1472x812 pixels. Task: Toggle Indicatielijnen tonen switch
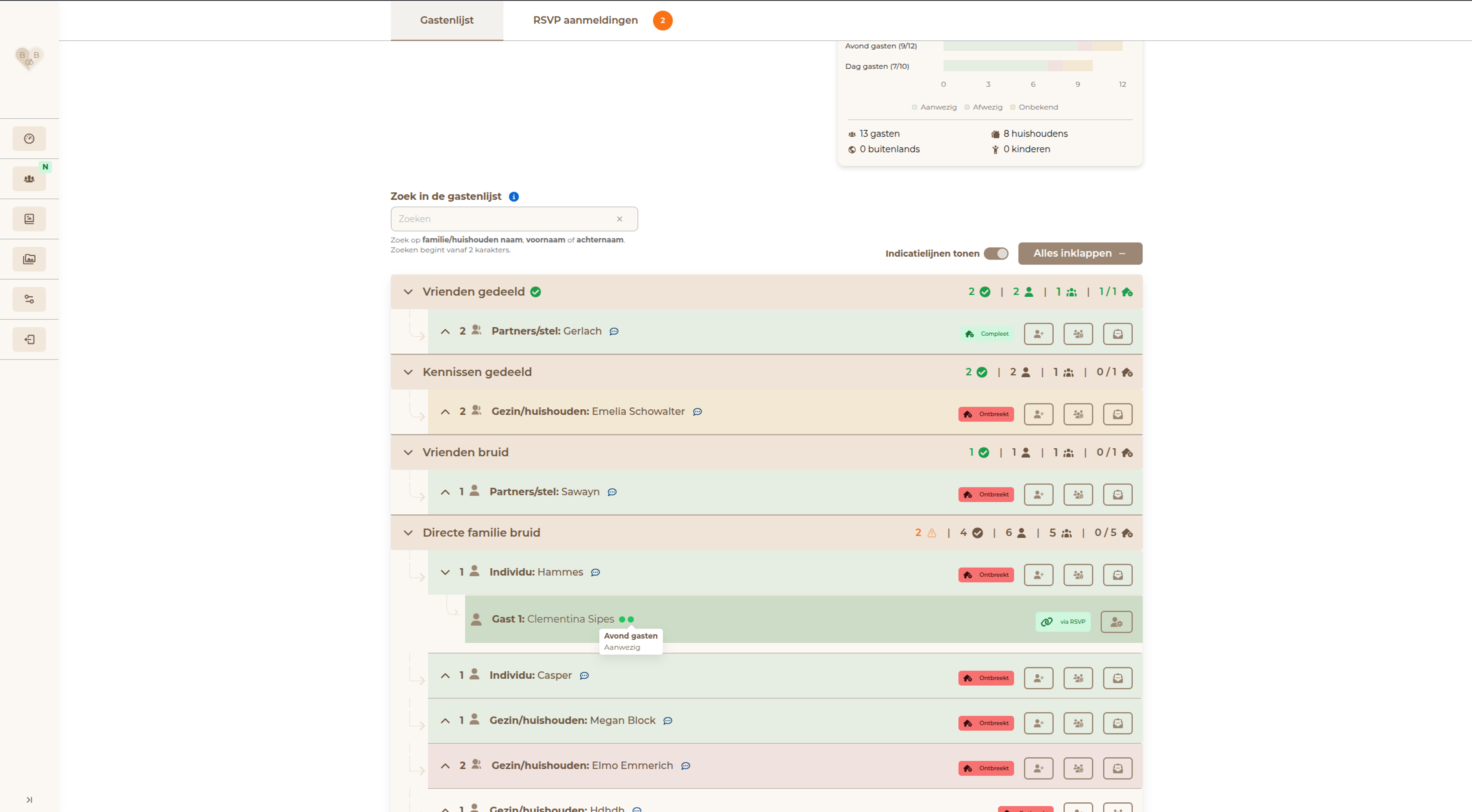point(996,254)
